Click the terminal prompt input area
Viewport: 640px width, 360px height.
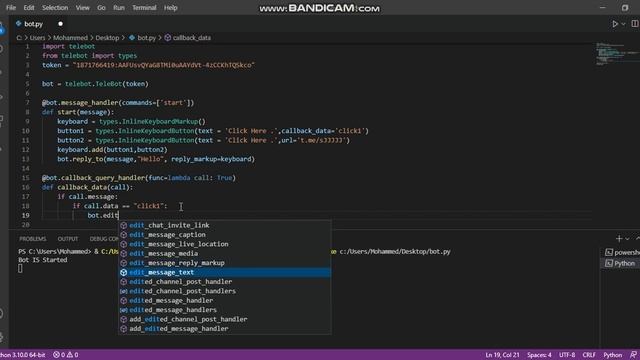[20, 269]
